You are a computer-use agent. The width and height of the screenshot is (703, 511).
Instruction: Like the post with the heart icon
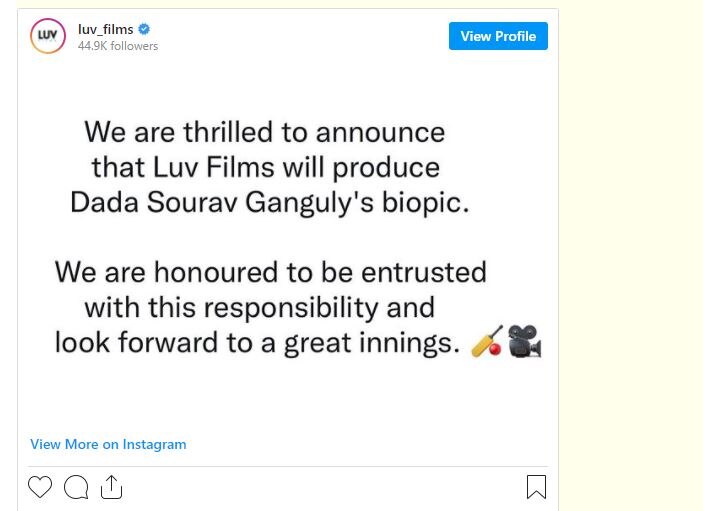coord(40,487)
